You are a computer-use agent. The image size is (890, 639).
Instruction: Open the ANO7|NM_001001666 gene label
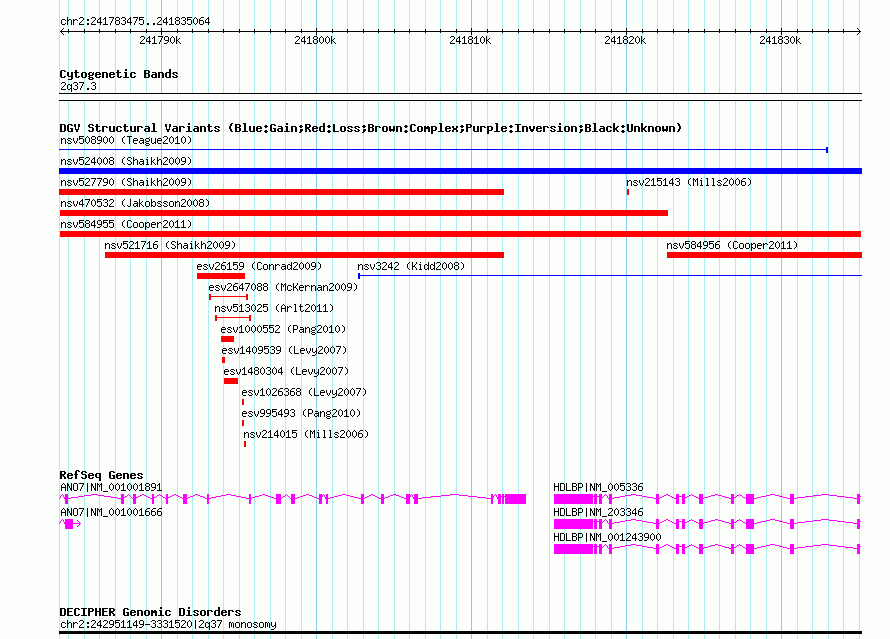pos(111,512)
